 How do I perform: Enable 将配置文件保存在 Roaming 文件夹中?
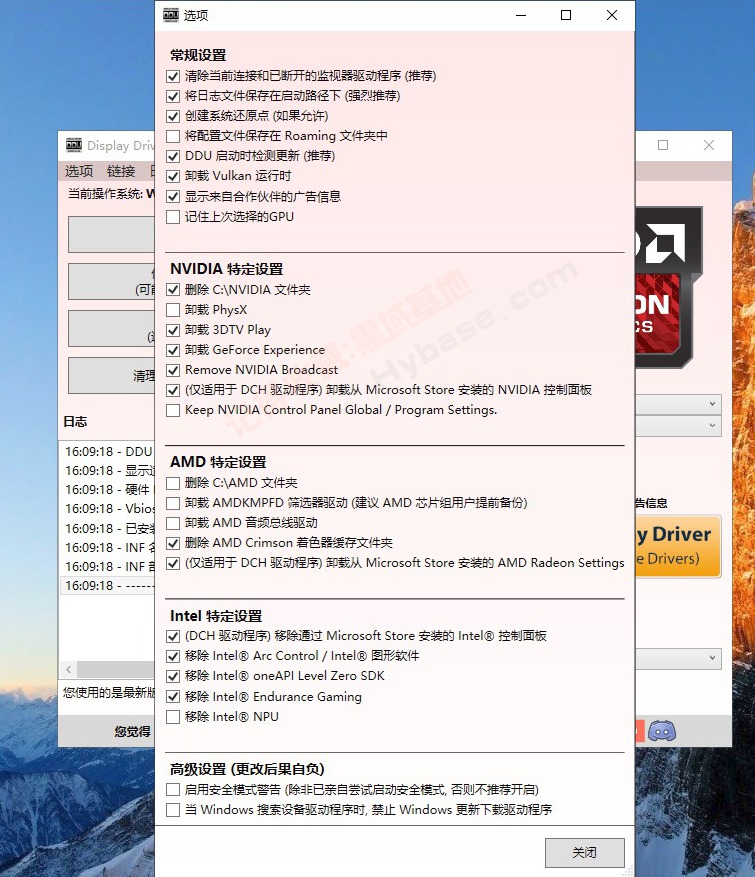(173, 136)
